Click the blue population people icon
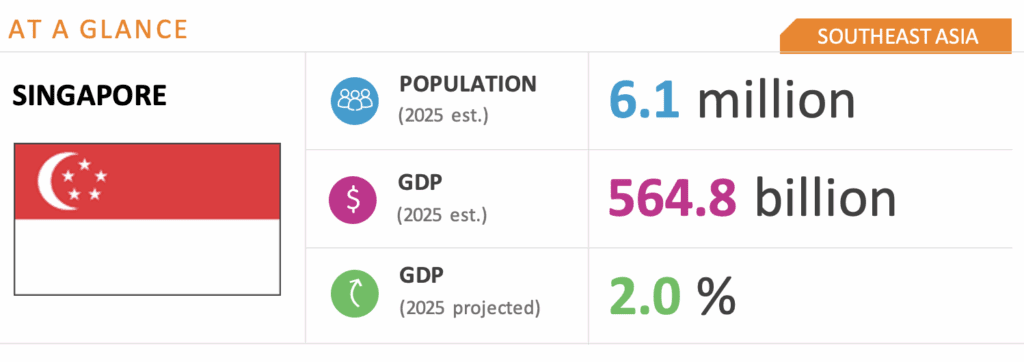Screen dimensions: 1024x362 point(355,99)
